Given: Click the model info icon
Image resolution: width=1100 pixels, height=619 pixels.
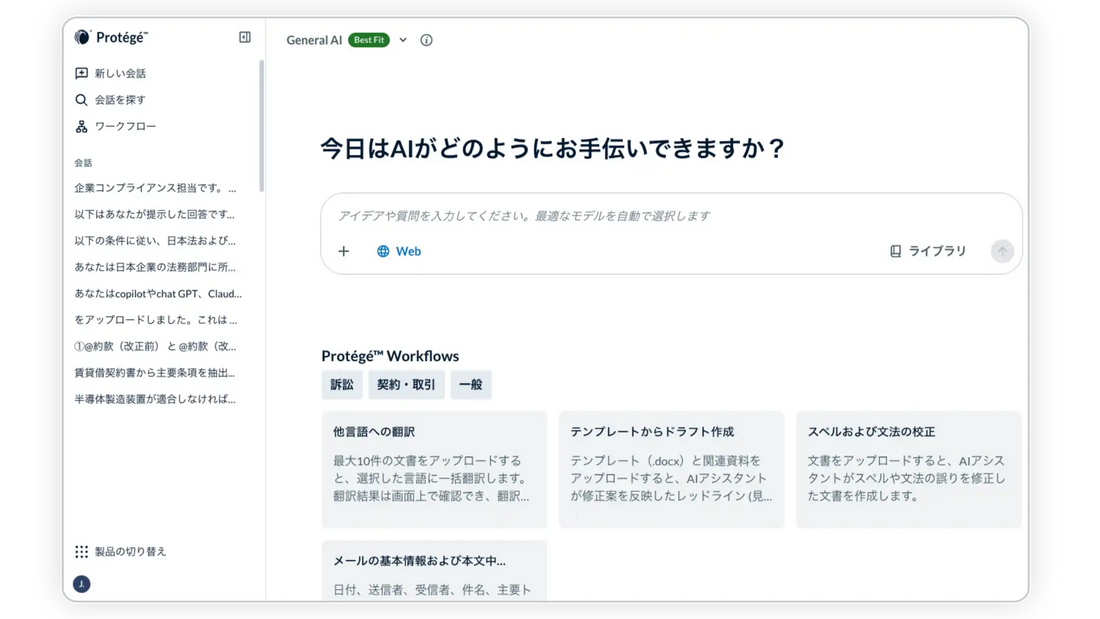Looking at the screenshot, I should tap(427, 40).
